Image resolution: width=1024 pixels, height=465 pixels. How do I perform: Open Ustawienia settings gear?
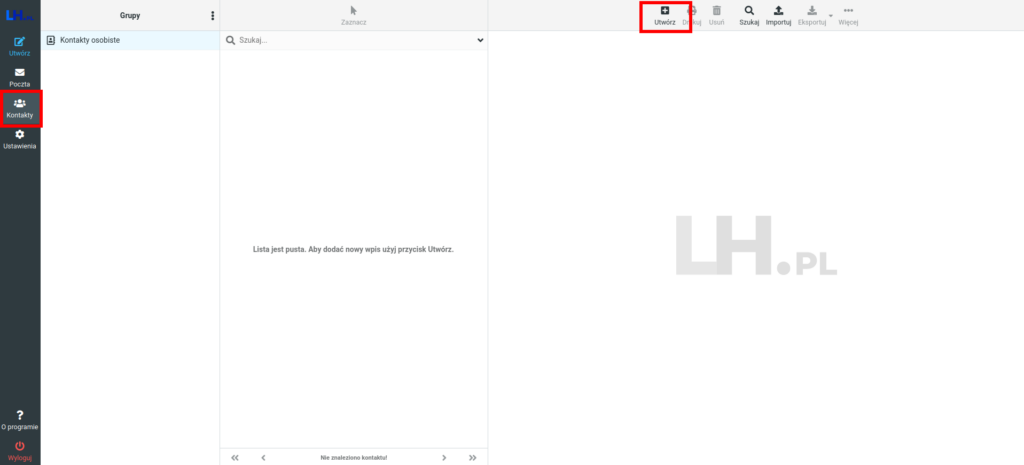(x=20, y=139)
